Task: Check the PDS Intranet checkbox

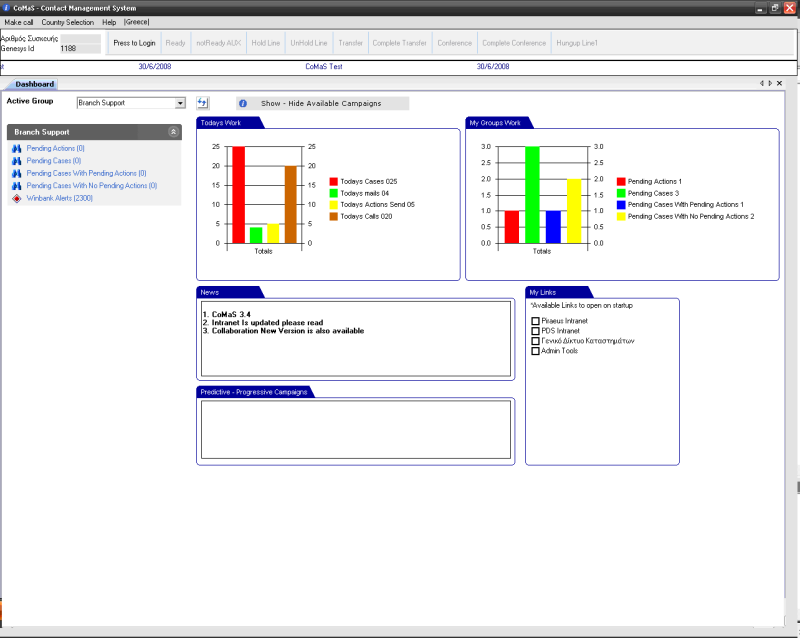Action: coord(535,331)
